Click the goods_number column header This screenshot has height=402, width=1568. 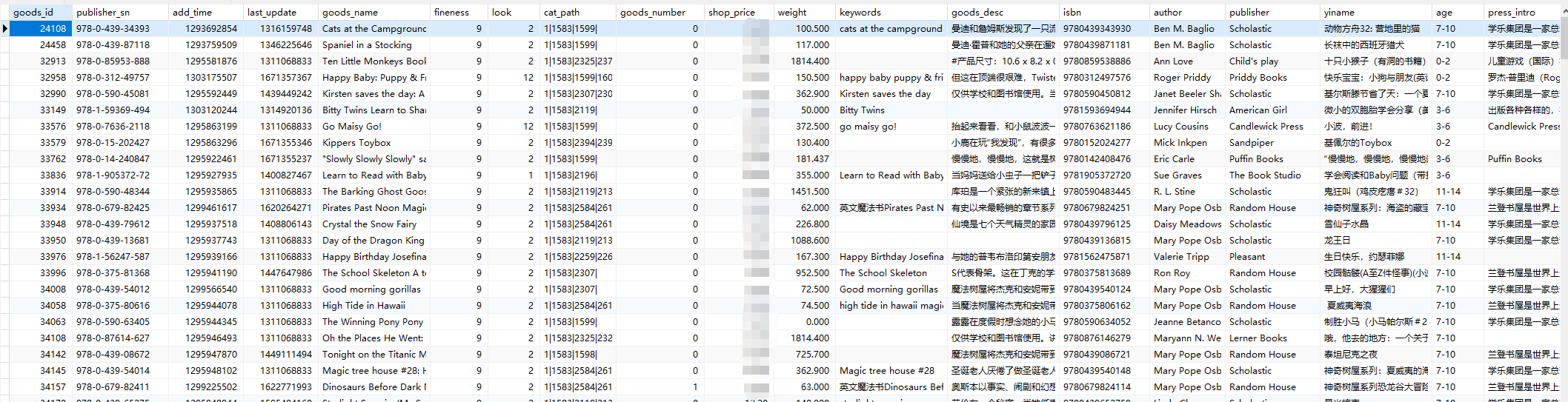(660, 12)
